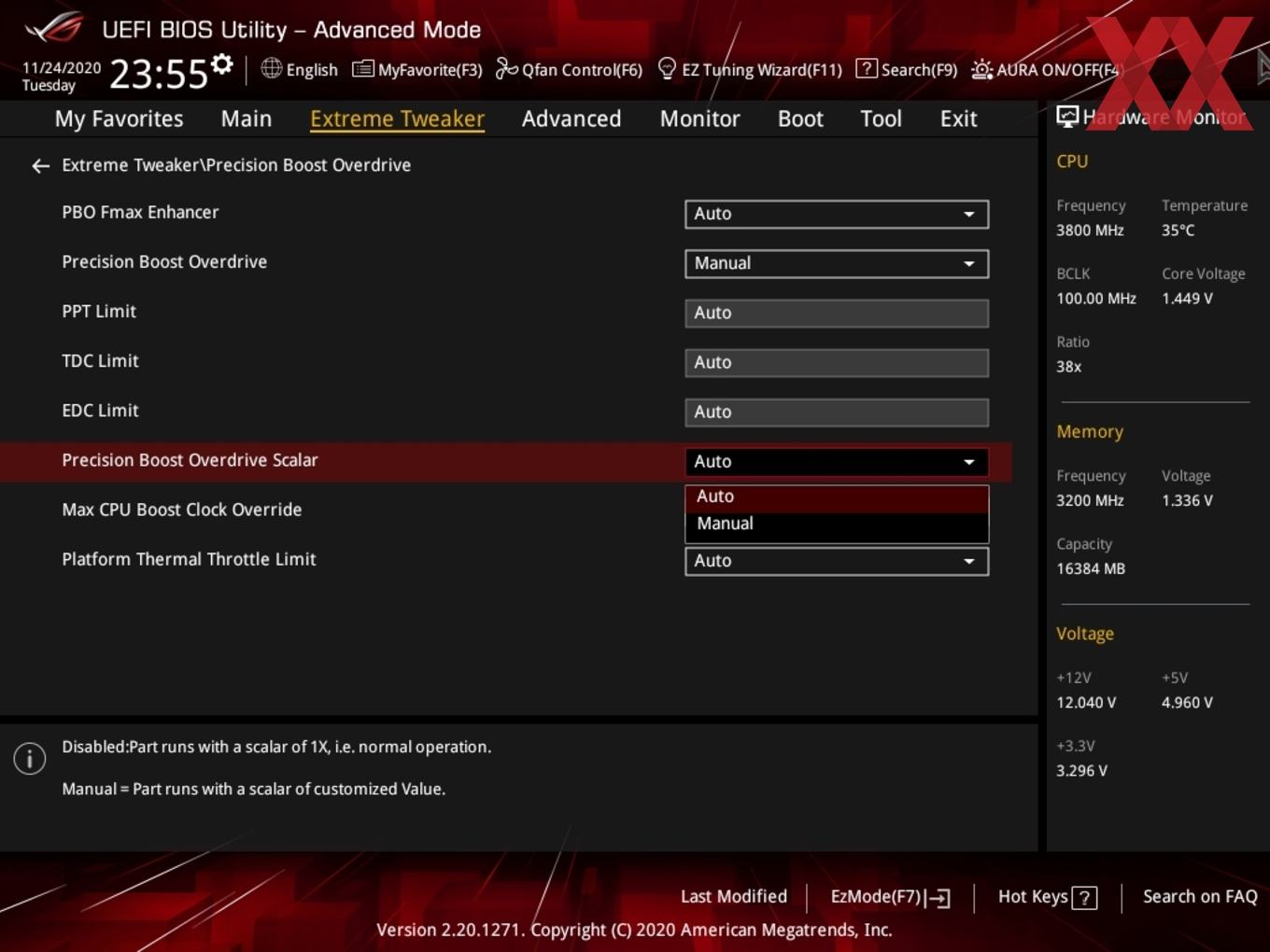The height and width of the screenshot is (952, 1270).
Task: Click Hot Keys question mark box
Action: pos(1084,898)
